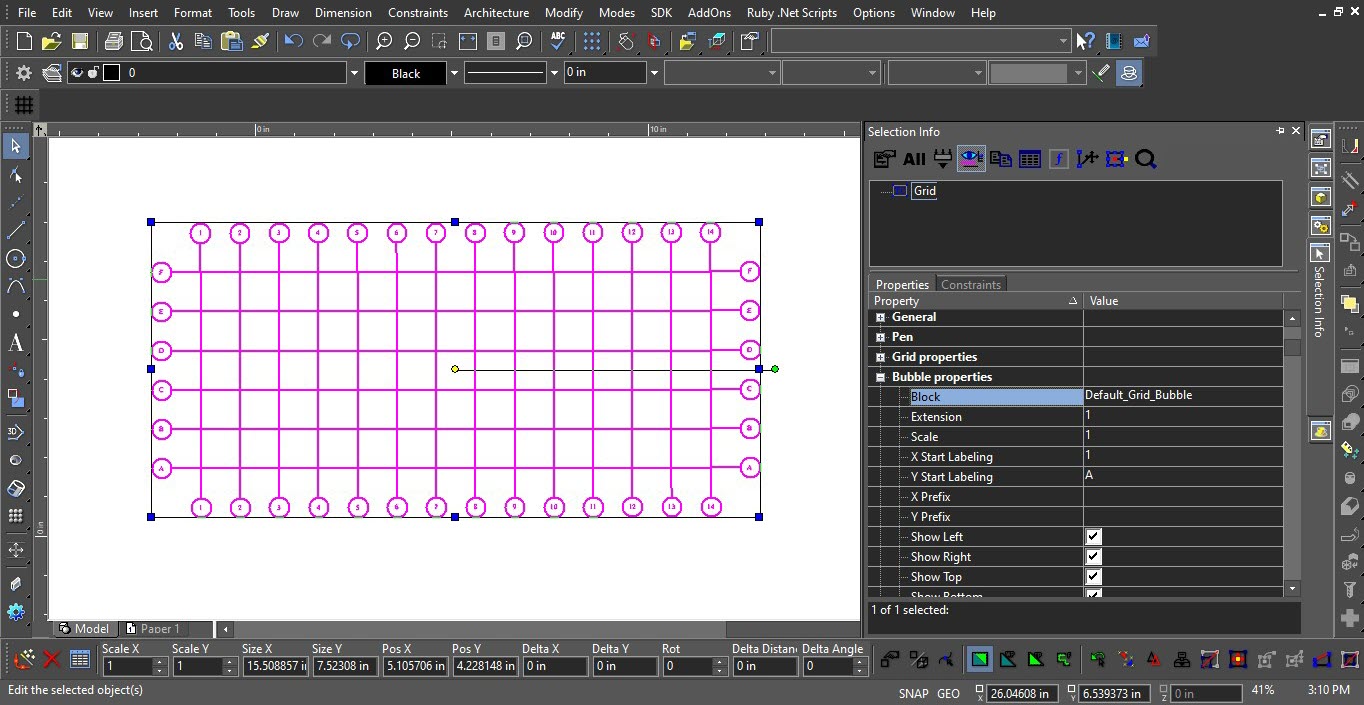Collapse the Bubble properties group
This screenshot has width=1364, height=705.
coord(880,377)
